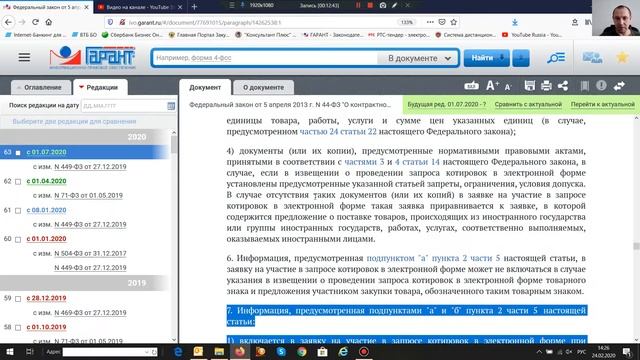Screen dimensions: 640x360
Task: Go back in browser history
Action: point(9,22)
